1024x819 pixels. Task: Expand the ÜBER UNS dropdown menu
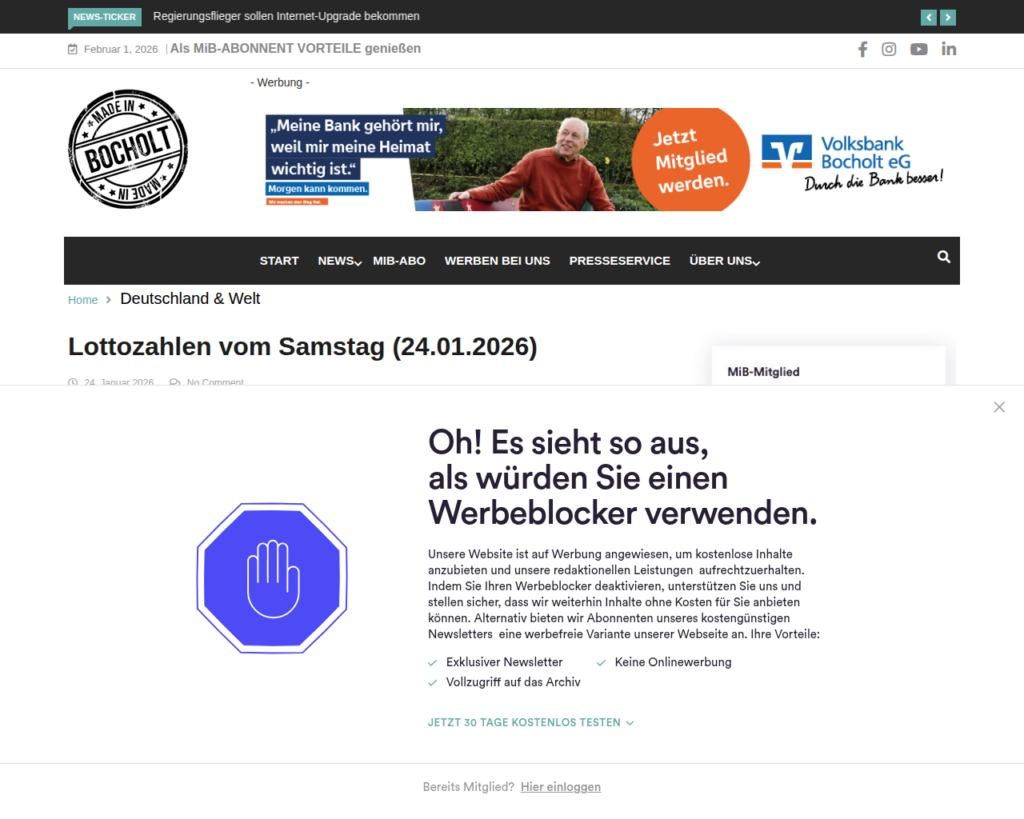coord(725,261)
